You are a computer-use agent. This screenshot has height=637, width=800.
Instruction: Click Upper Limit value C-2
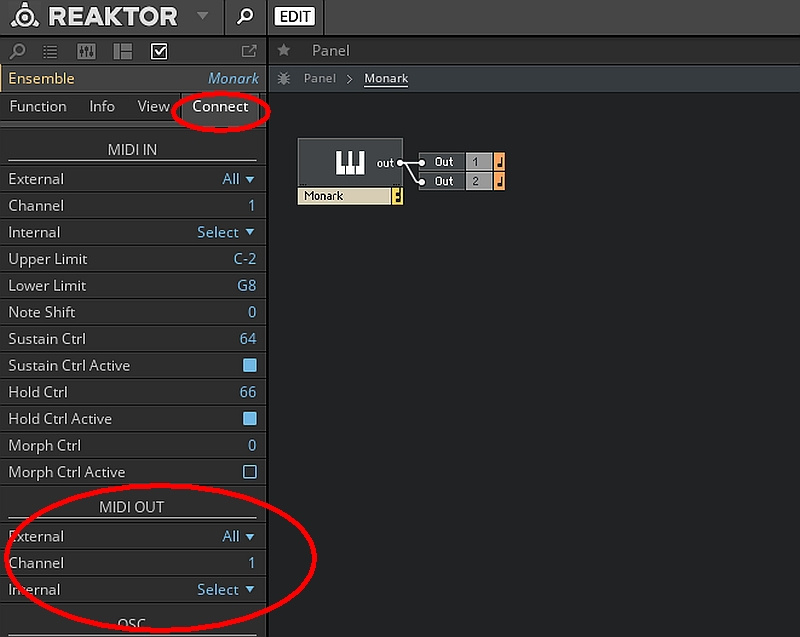tap(245, 259)
